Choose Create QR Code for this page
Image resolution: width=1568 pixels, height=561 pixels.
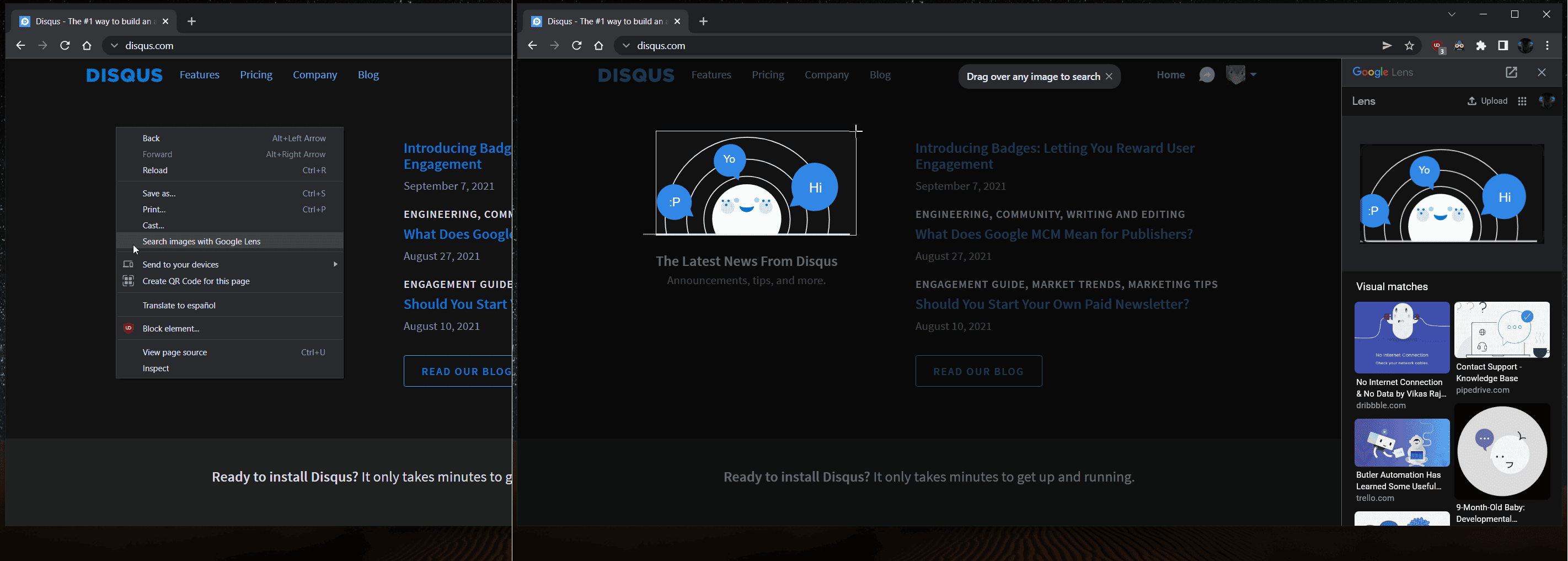pyautogui.click(x=229, y=281)
